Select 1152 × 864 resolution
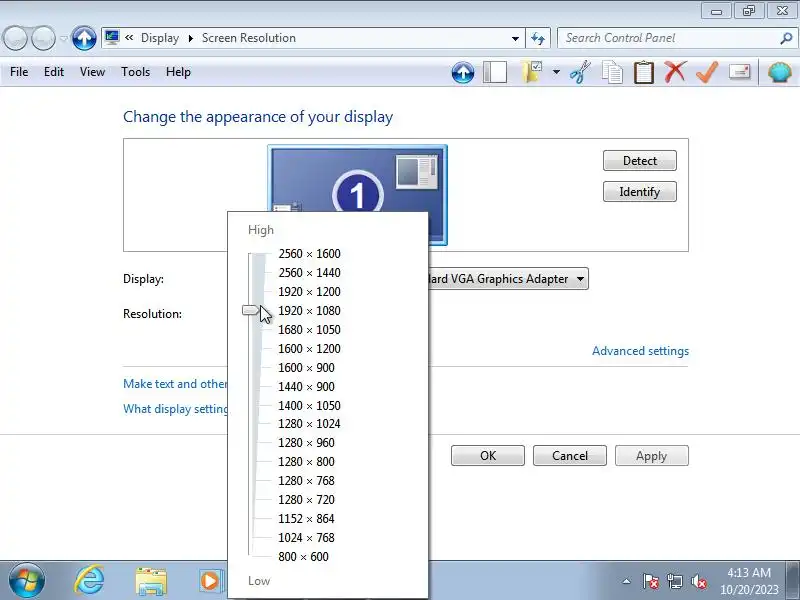Image resolution: width=800 pixels, height=600 pixels. pos(306,518)
